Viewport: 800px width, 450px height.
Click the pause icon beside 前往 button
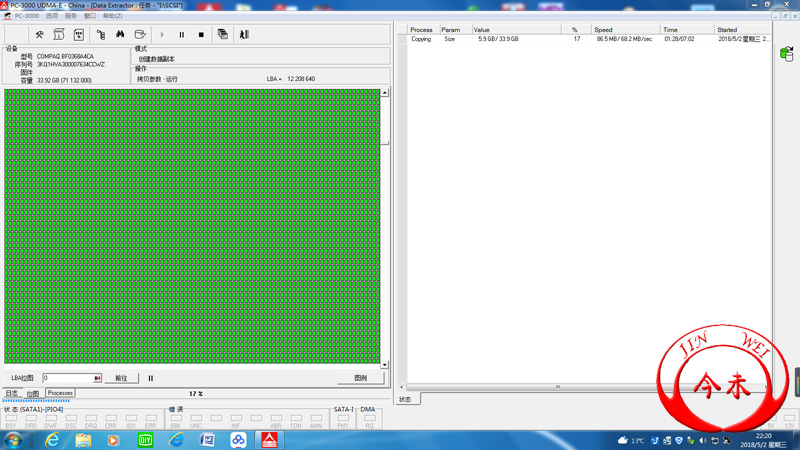point(151,378)
